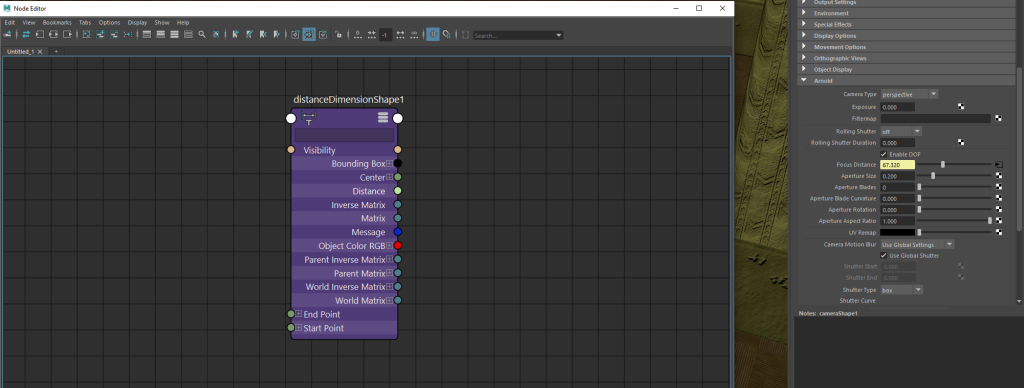Click the UV Remap black color swatch

pos(897,232)
